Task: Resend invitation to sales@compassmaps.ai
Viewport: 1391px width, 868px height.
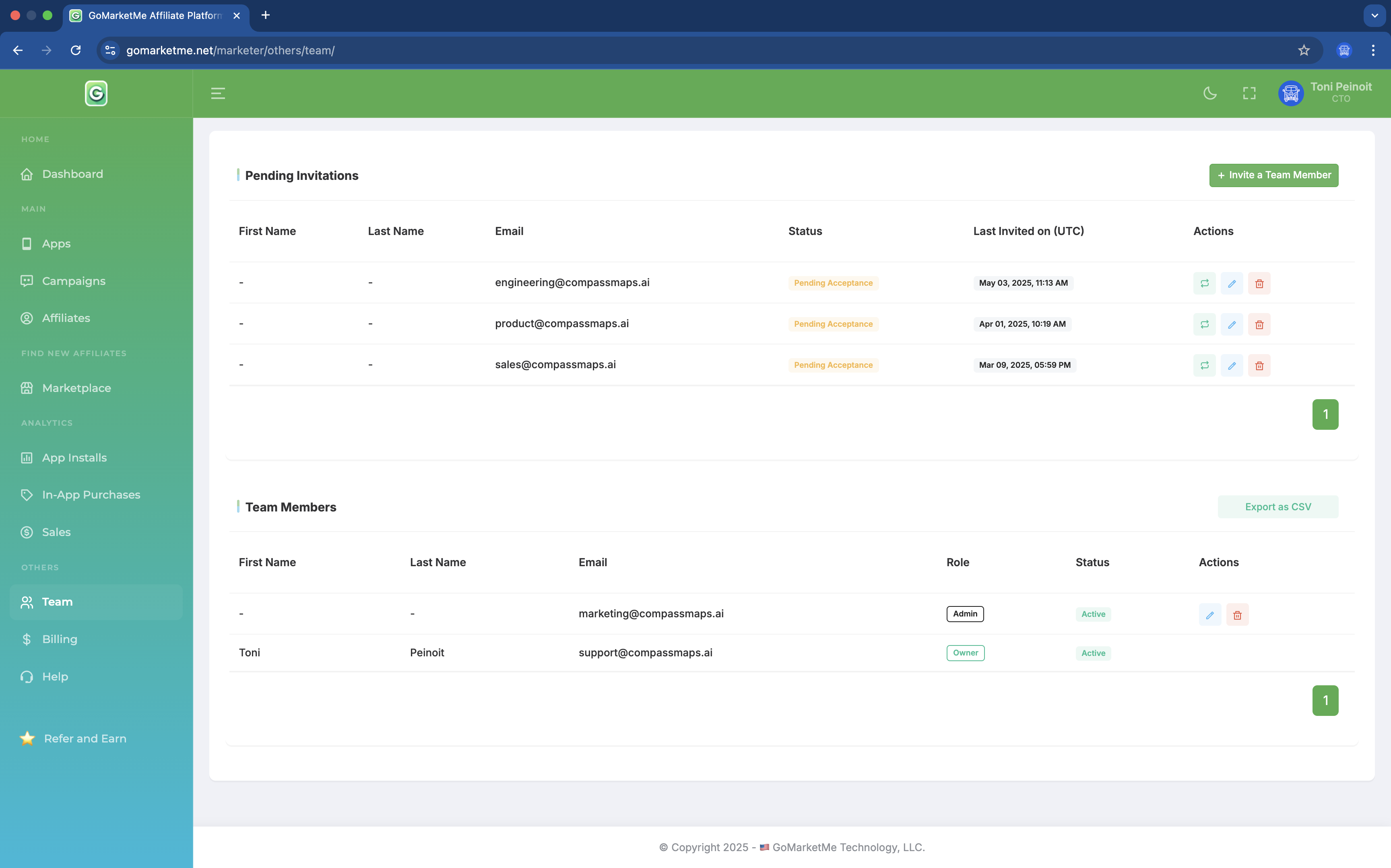Action: coord(1204,366)
